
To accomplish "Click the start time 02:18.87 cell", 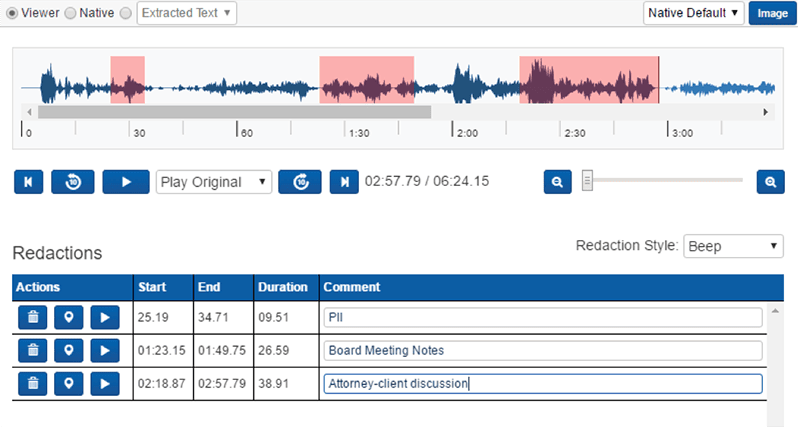I will [162, 384].
